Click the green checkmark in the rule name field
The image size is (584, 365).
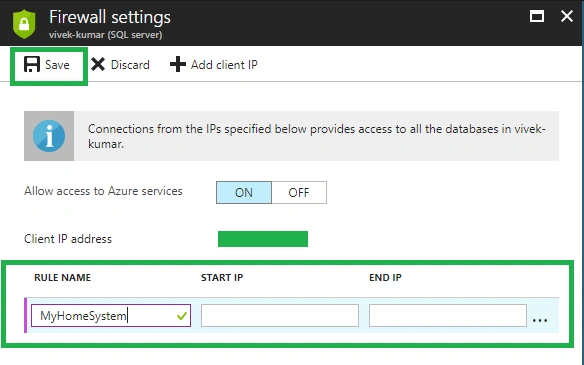coord(182,316)
